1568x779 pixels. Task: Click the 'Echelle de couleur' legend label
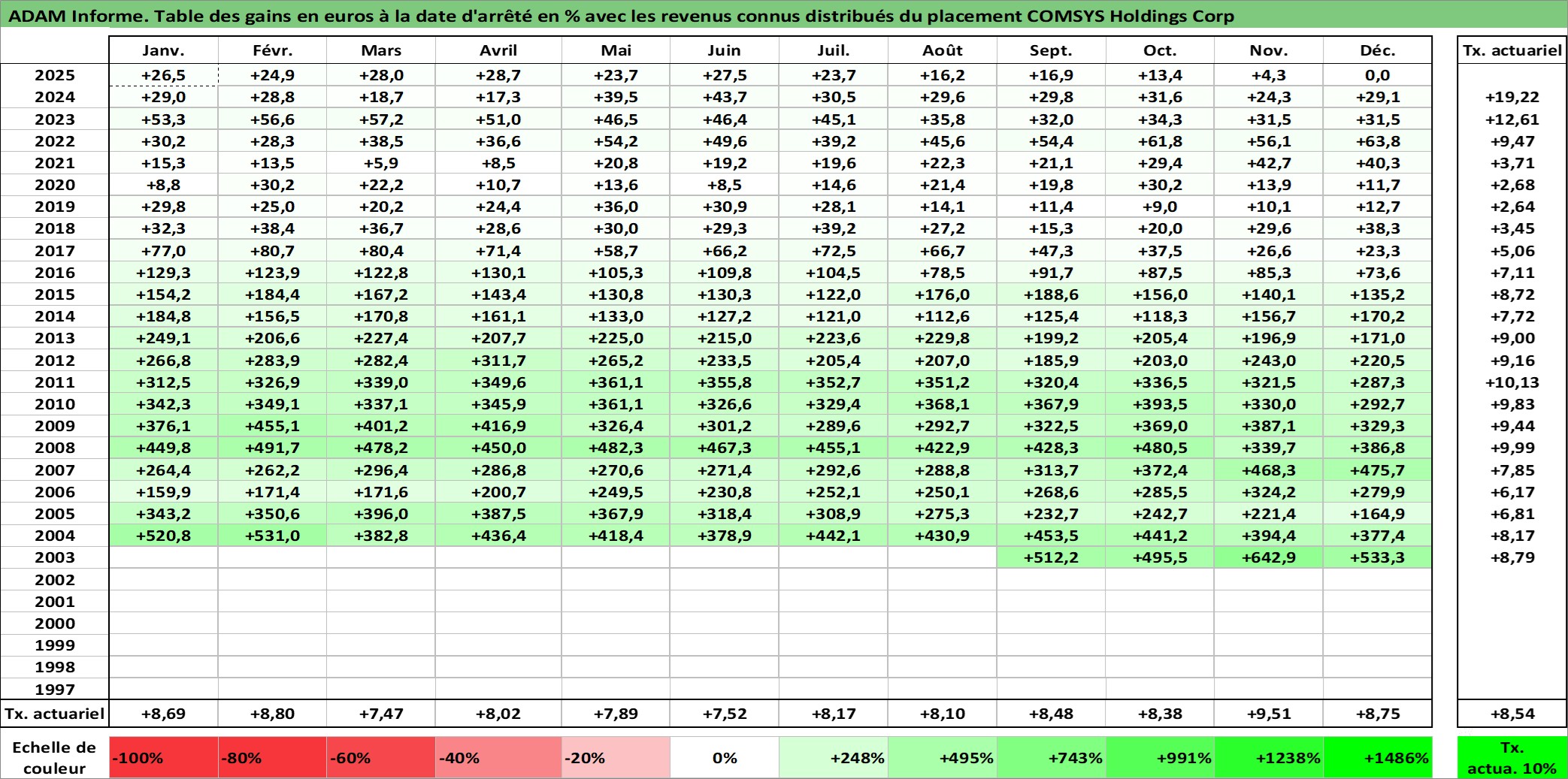(x=54, y=757)
